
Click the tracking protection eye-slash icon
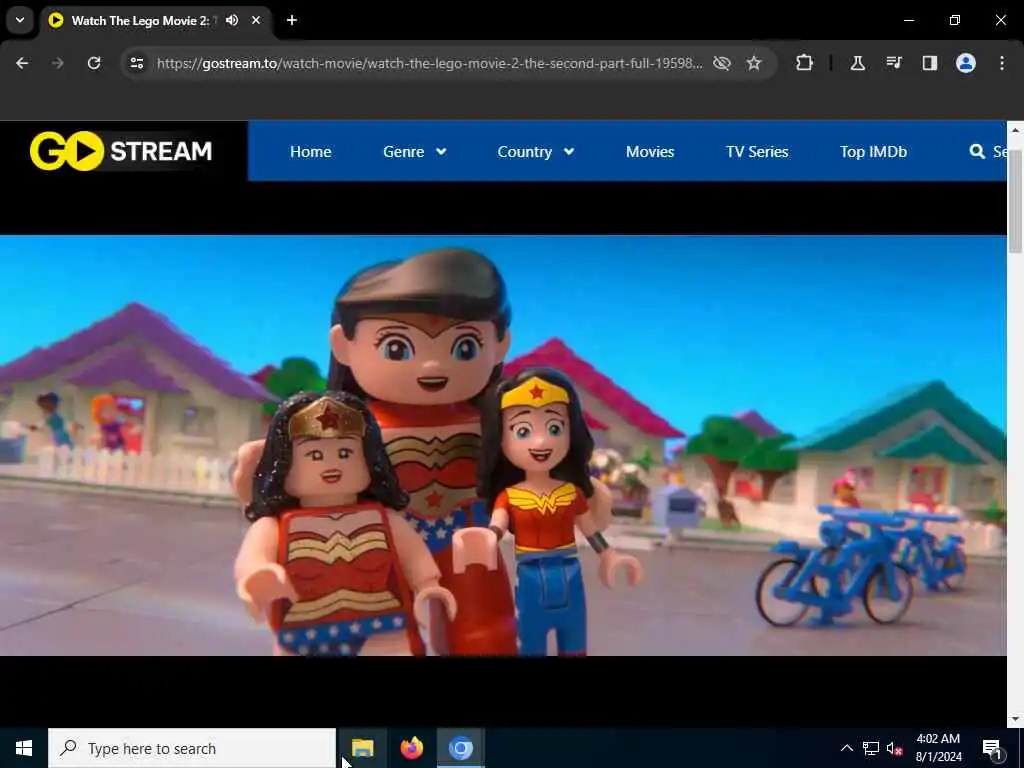point(722,63)
